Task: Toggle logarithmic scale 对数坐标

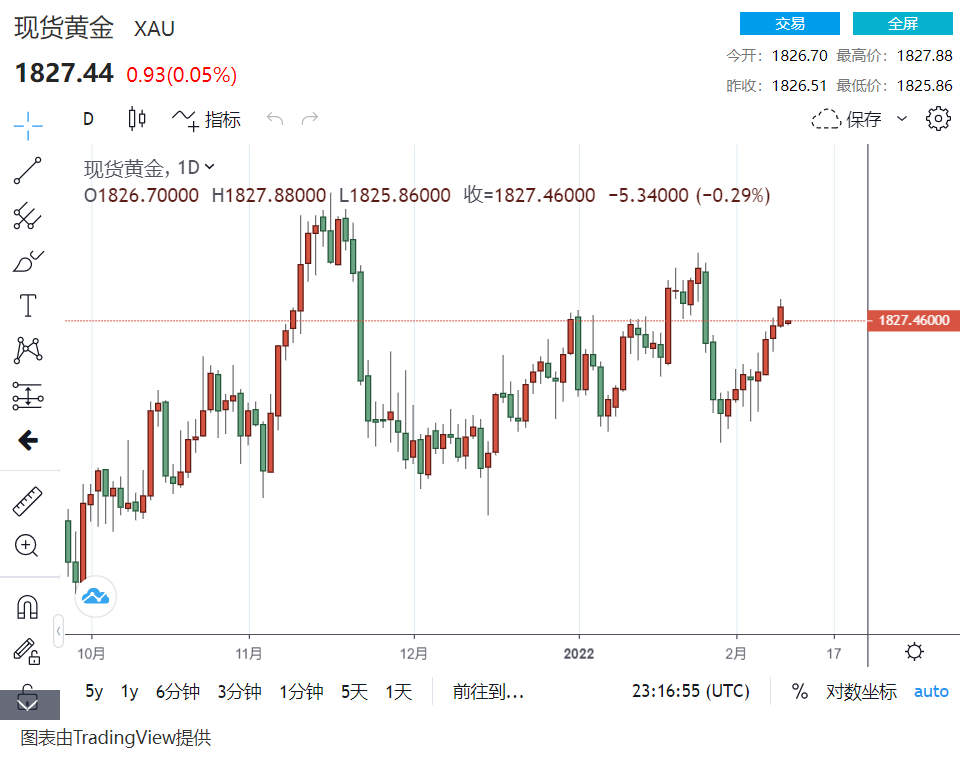Action: (860, 691)
